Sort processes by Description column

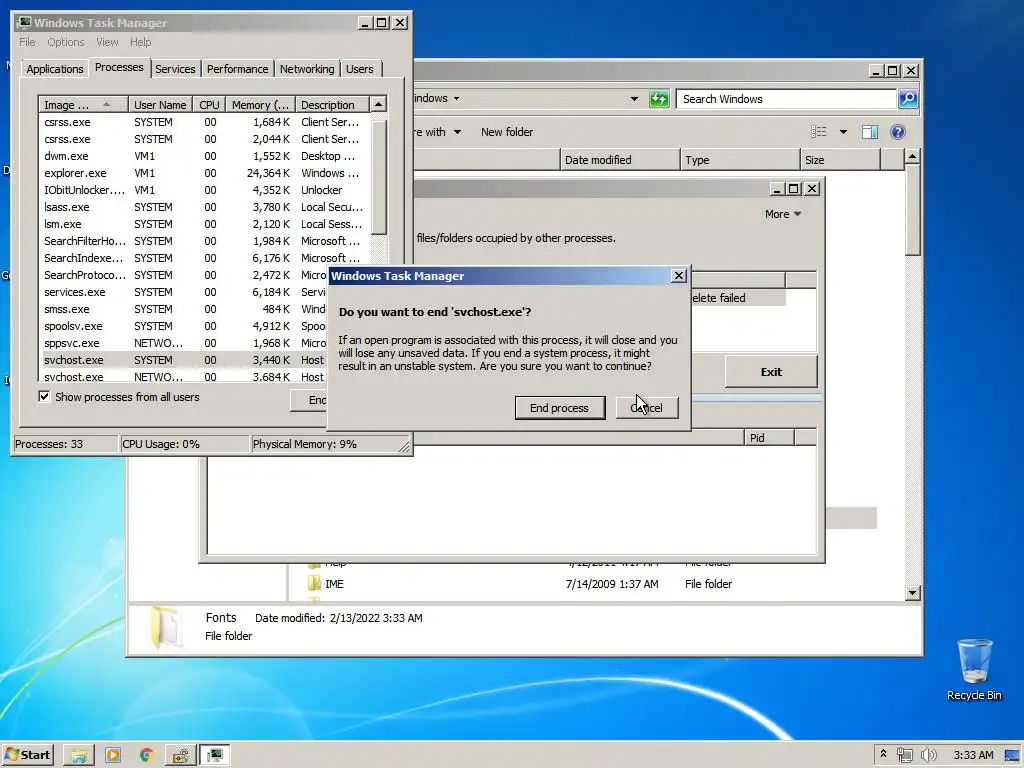coord(332,104)
